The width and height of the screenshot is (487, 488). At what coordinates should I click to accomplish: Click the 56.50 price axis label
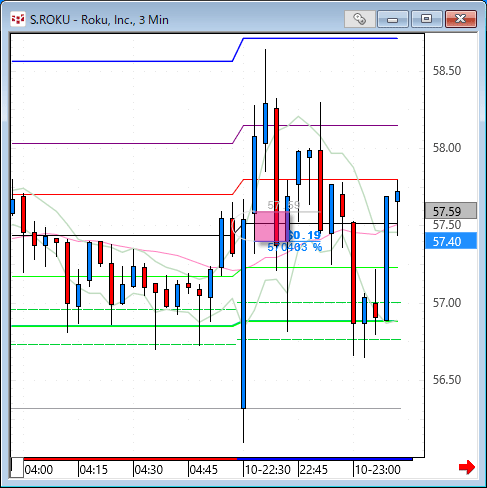[x=447, y=380]
